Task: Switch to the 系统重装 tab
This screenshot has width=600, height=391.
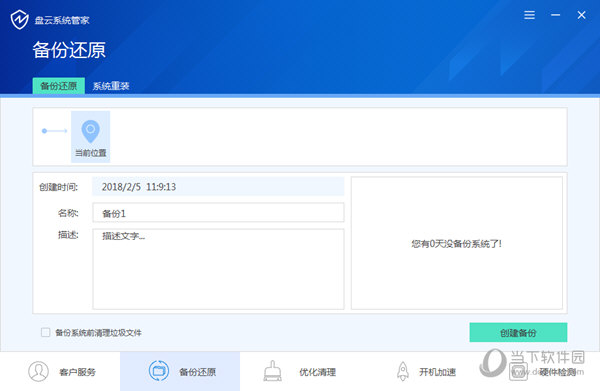Action: click(111, 86)
